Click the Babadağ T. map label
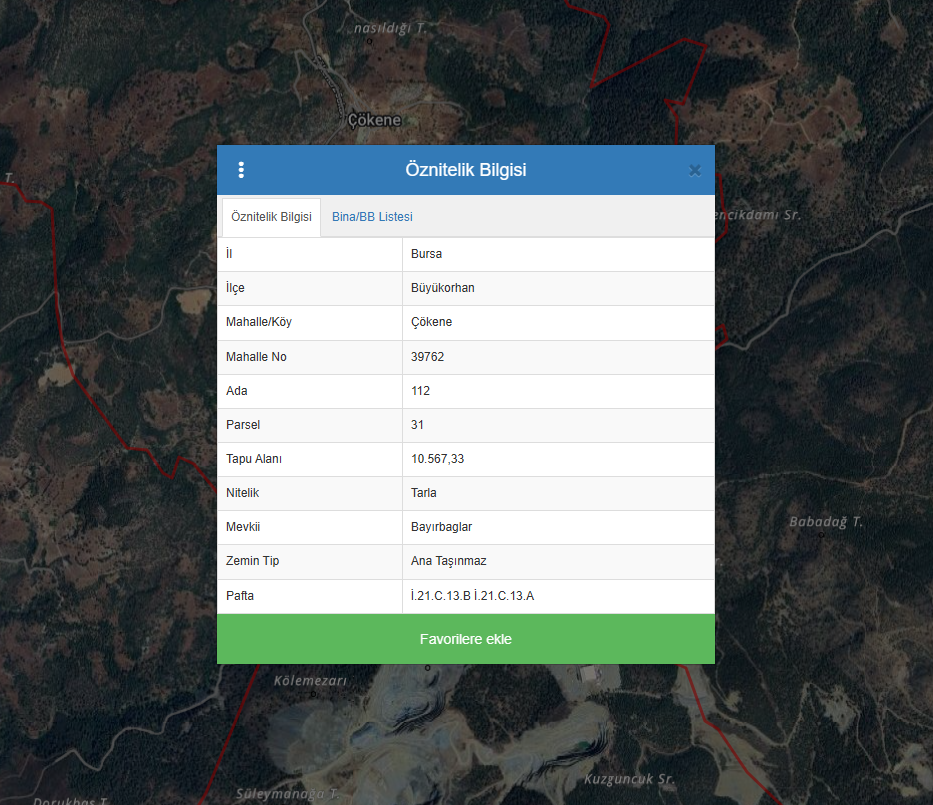 (x=825, y=522)
